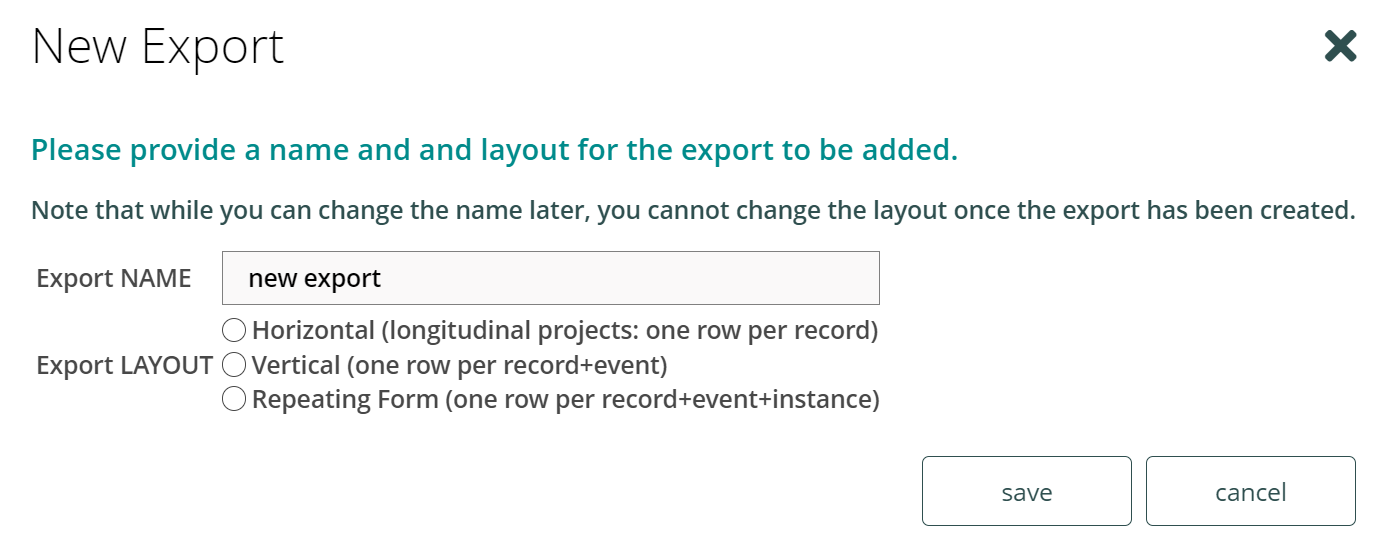
Task: Place cursor after 'new export' text
Action: coord(384,278)
